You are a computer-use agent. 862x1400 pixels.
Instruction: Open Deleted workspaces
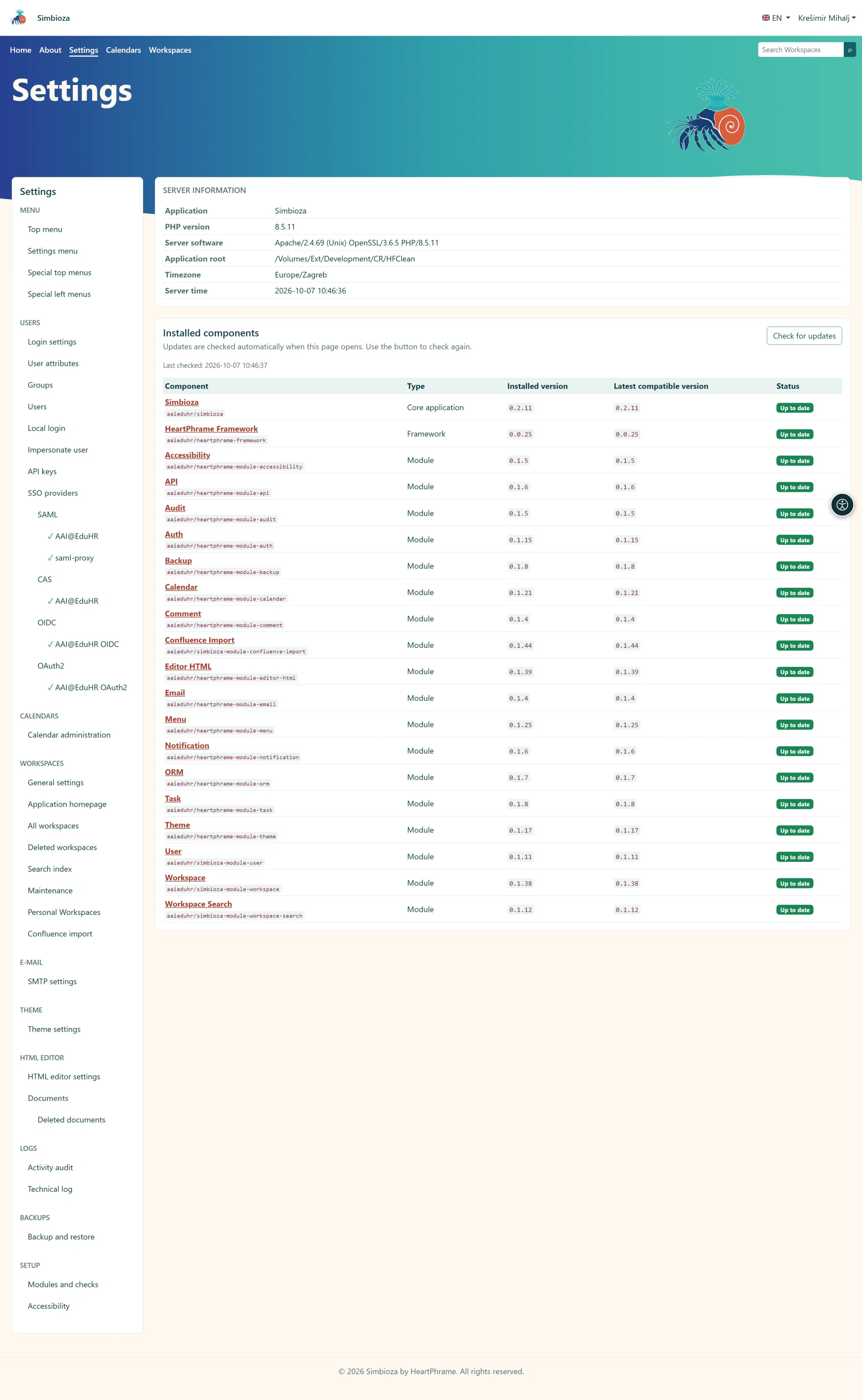click(x=62, y=847)
